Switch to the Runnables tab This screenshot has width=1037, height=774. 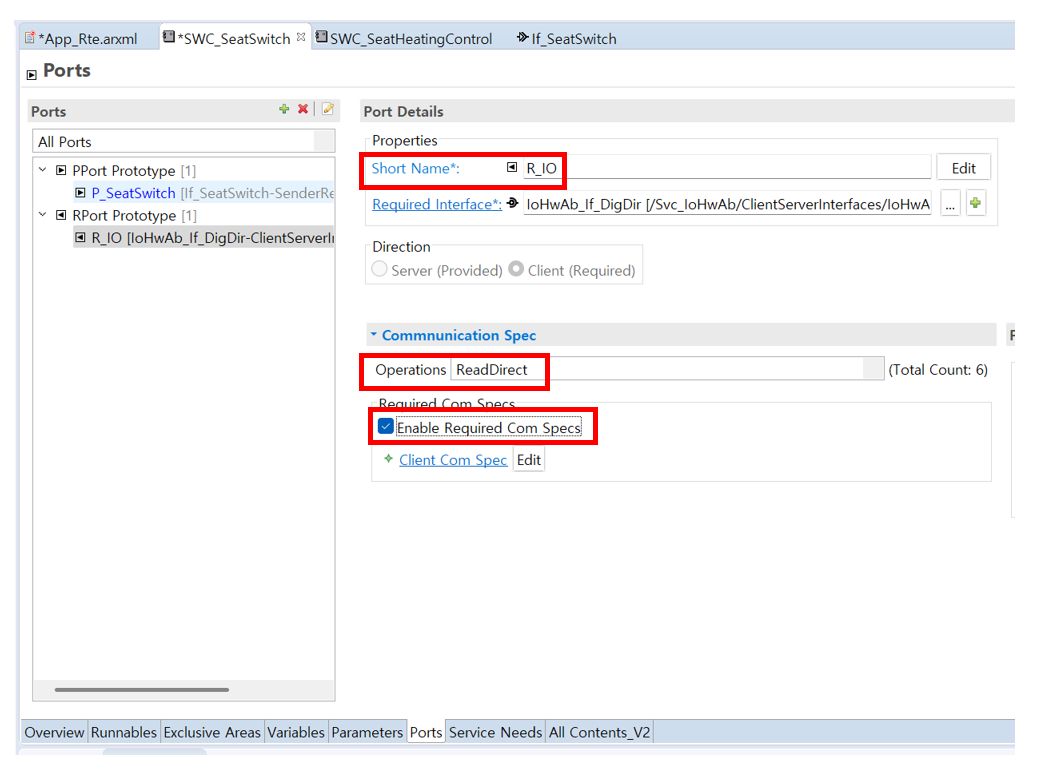click(124, 732)
